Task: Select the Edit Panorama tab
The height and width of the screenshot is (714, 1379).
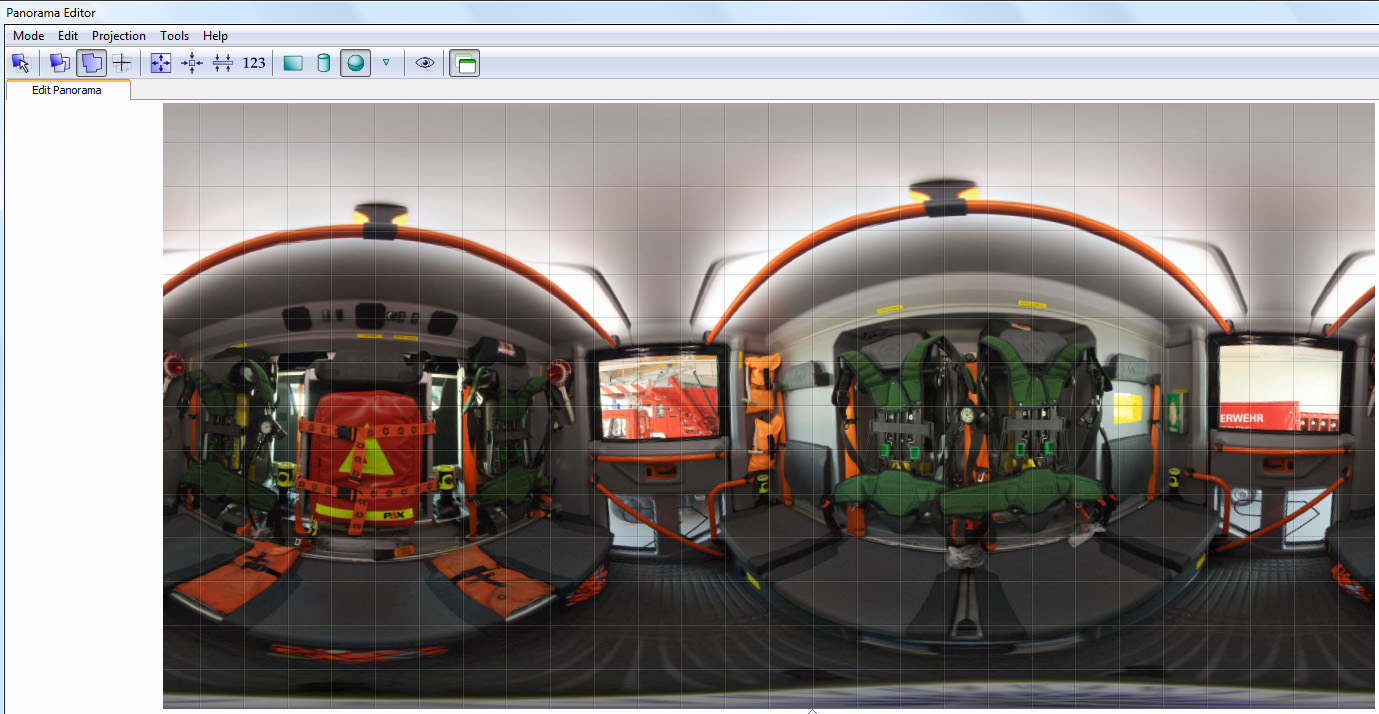Action: pyautogui.click(x=67, y=90)
